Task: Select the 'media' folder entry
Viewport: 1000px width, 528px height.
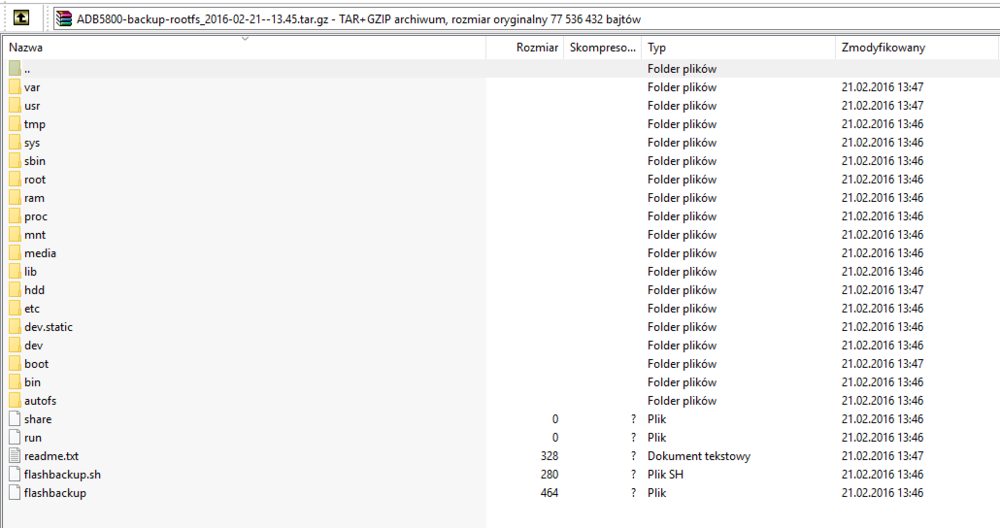Action: 40,253
